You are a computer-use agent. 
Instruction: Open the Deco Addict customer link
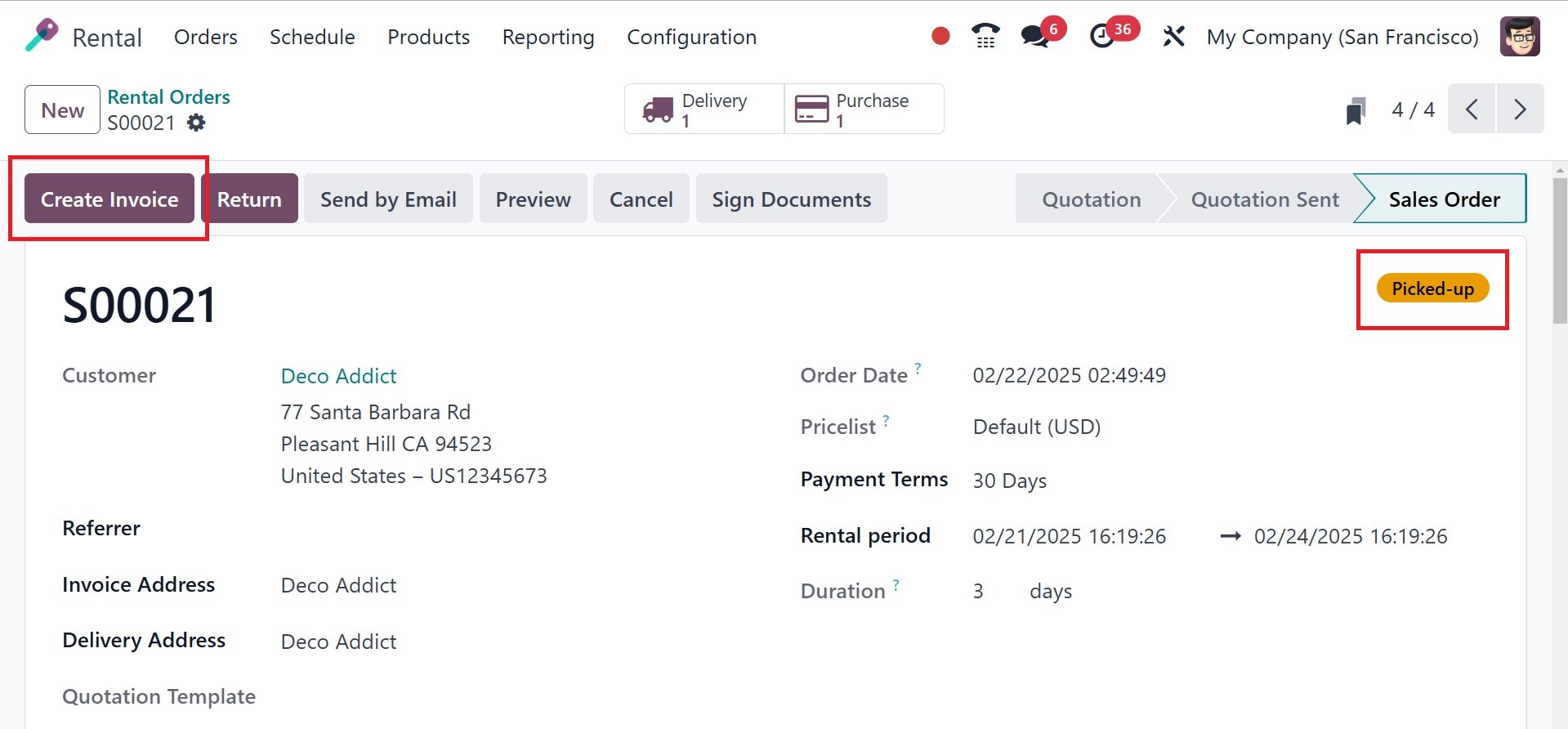click(338, 376)
